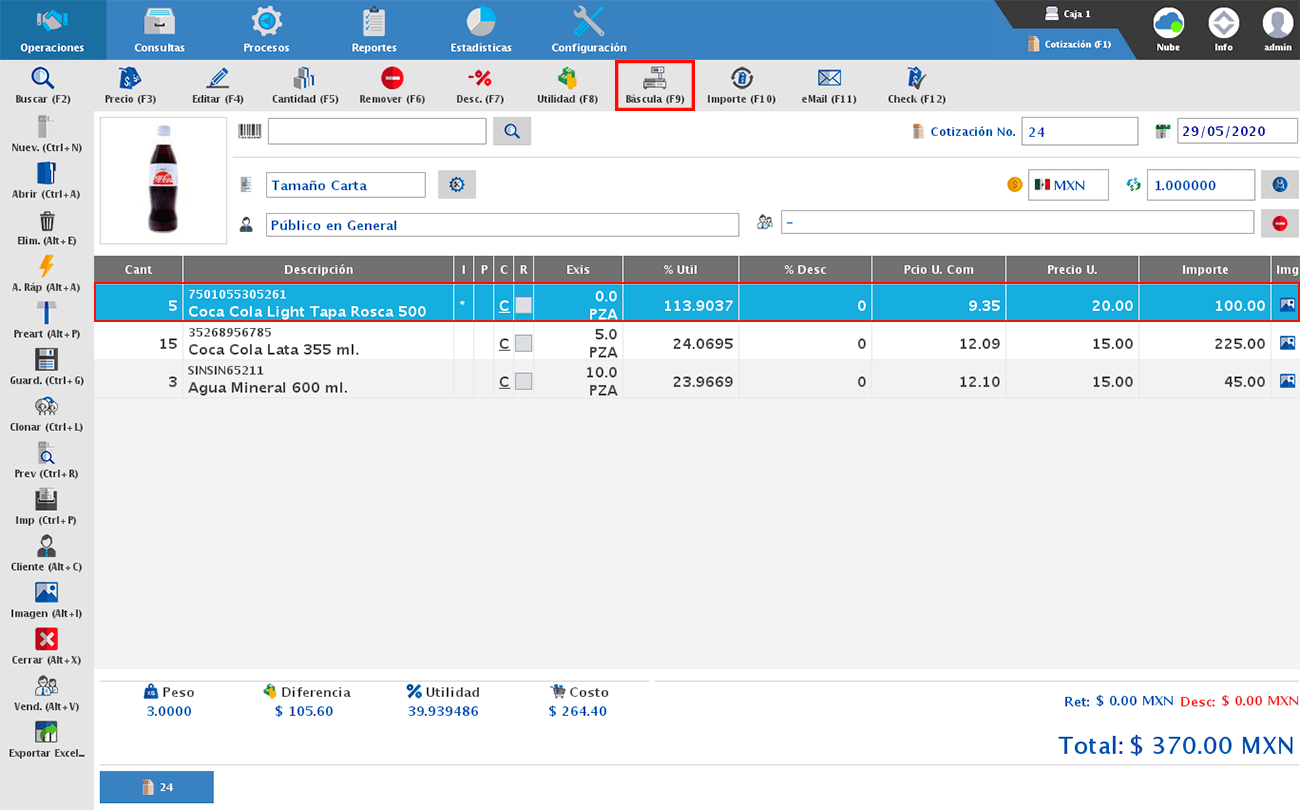Clone quote with Clonar (Ctrl+L) icon

pos(46,407)
